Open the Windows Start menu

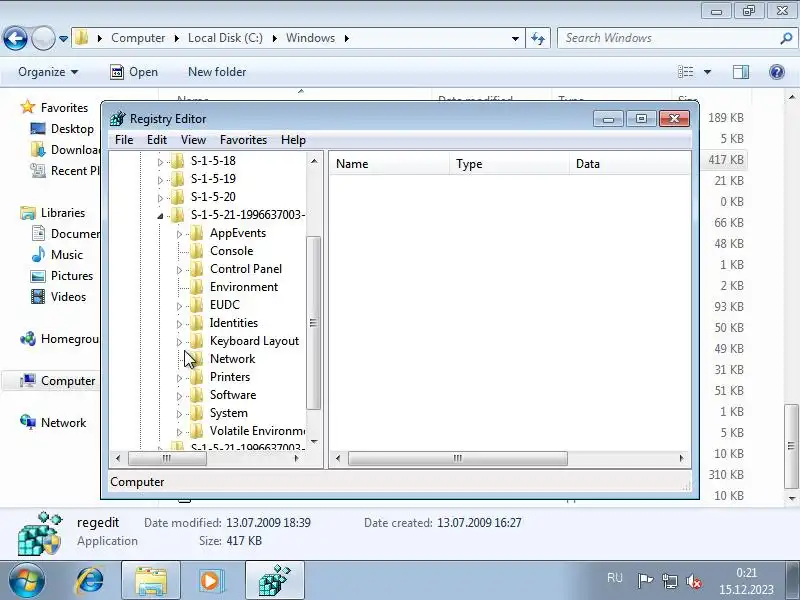click(26, 581)
